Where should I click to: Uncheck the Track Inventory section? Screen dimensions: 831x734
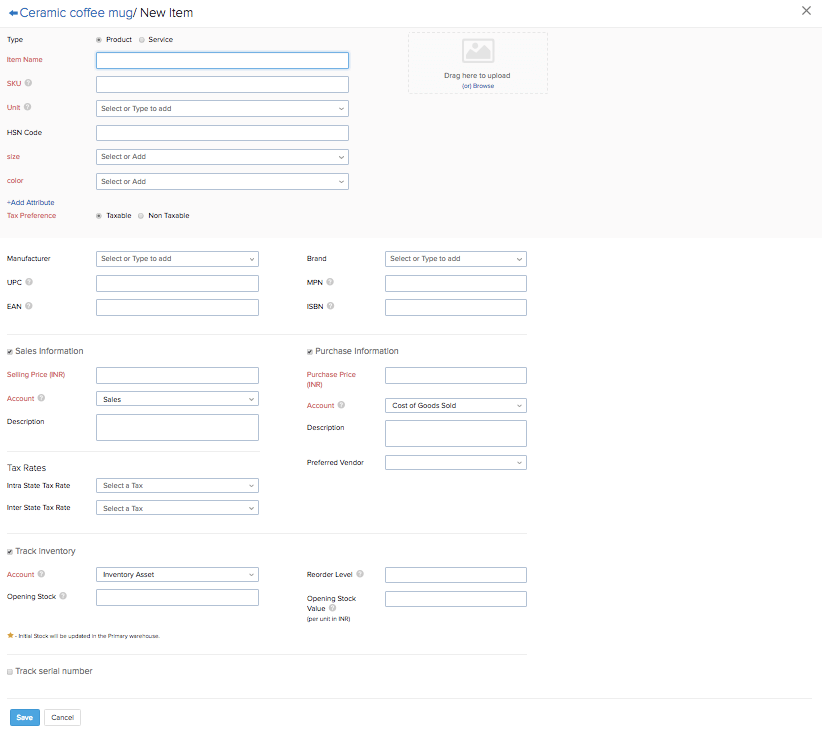[9, 550]
